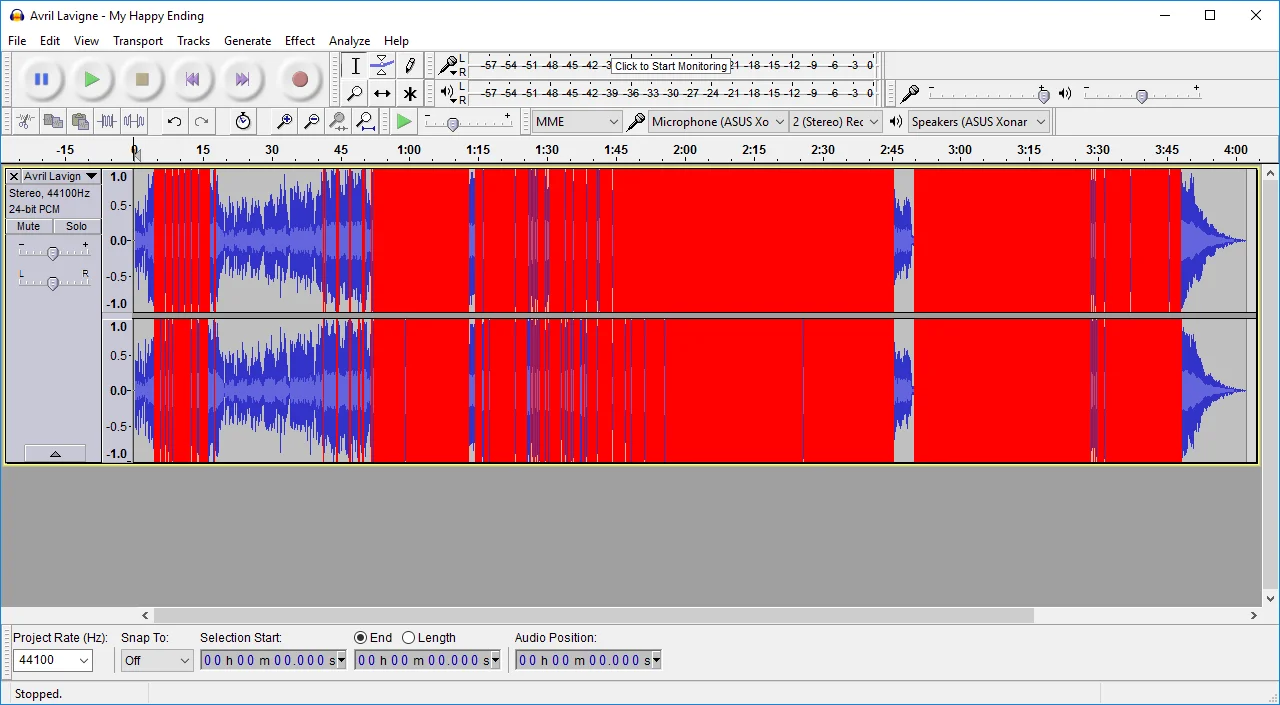This screenshot has height=705, width=1280.
Task: Select the Selection (I-beam) tool
Action: (x=355, y=66)
